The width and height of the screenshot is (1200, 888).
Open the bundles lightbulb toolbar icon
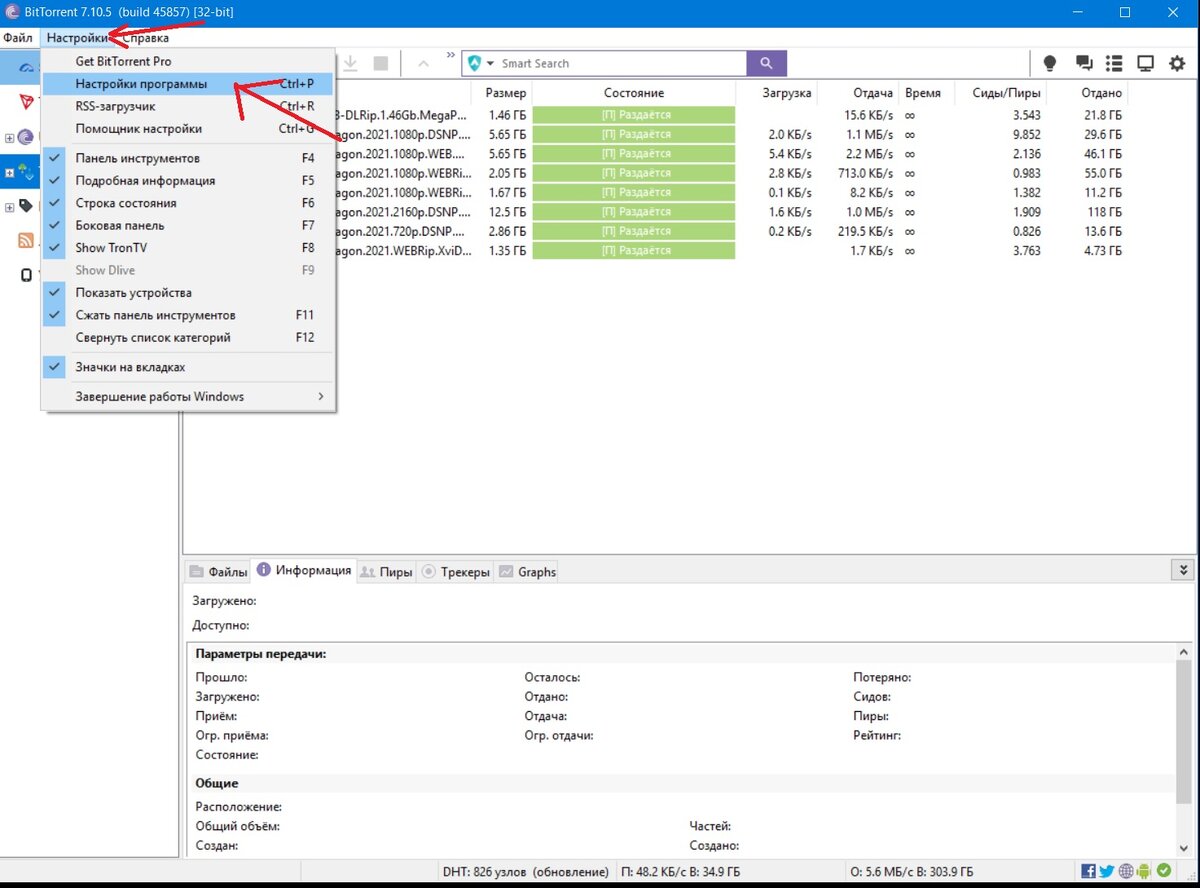pos(1050,63)
